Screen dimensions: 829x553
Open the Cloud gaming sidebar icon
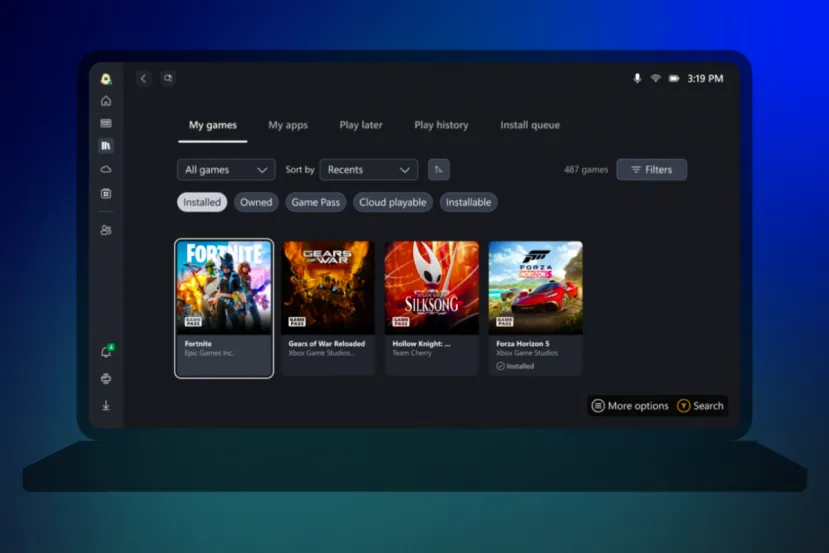(106, 169)
